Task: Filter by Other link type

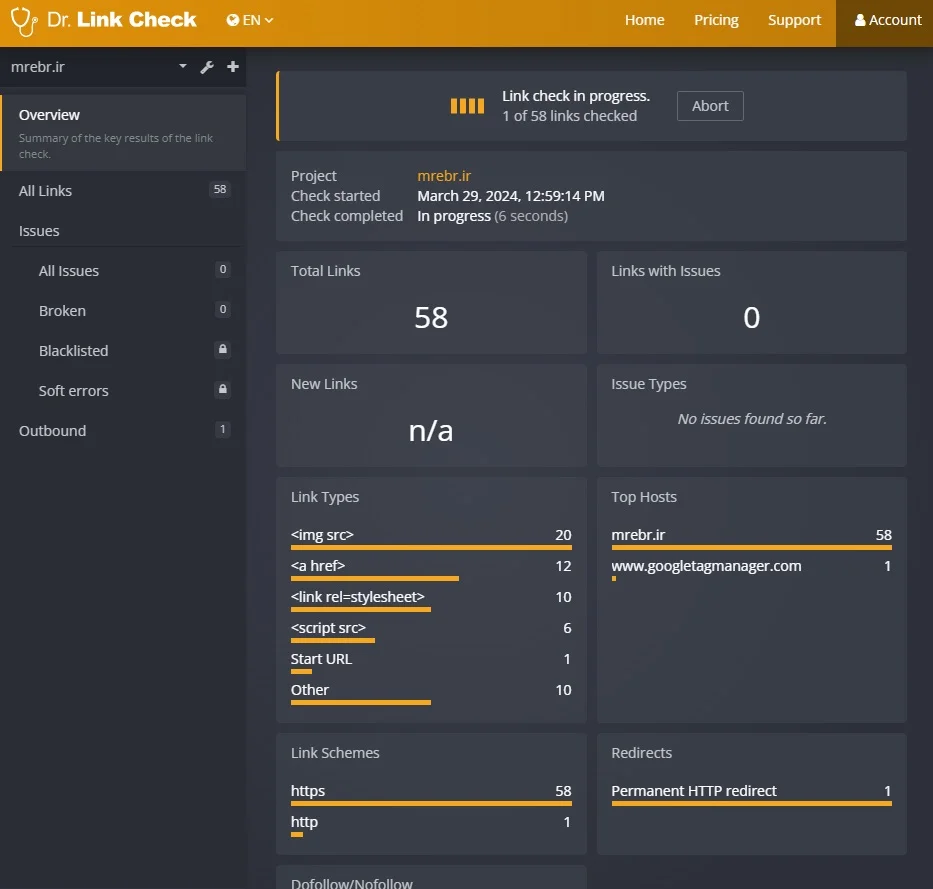Action: click(x=431, y=692)
